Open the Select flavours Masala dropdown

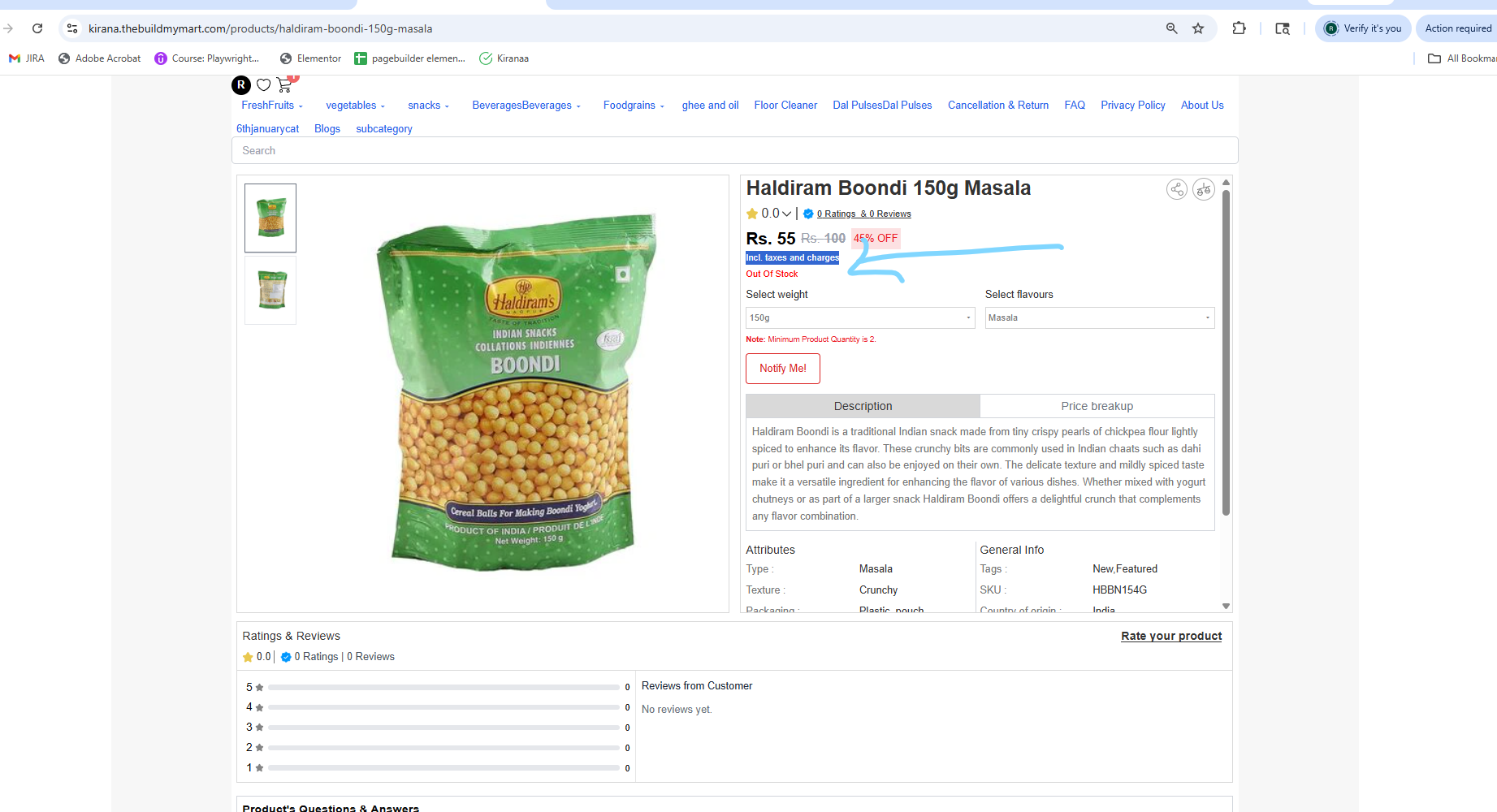[1100, 317]
